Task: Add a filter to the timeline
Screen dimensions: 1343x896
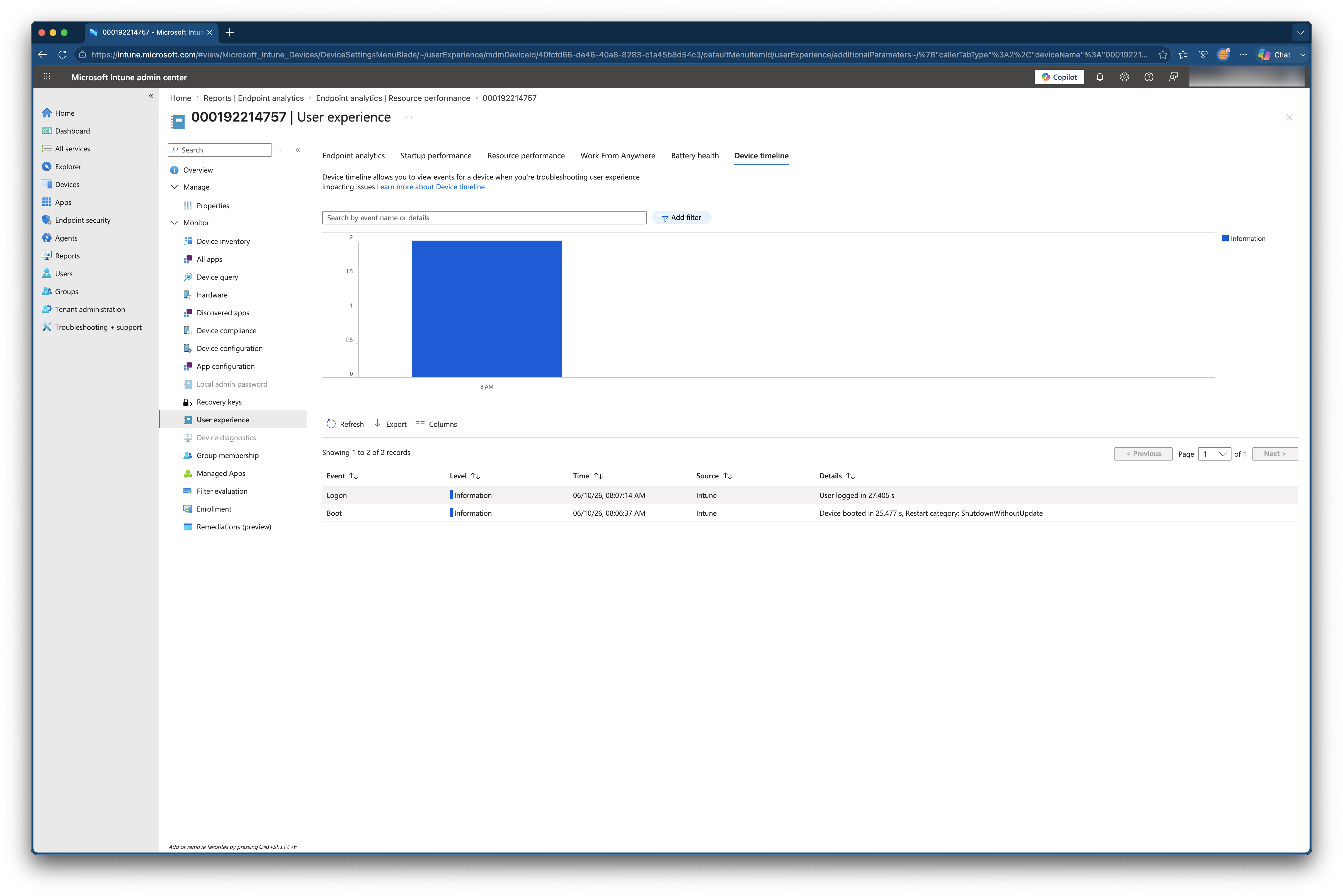Action: click(681, 218)
